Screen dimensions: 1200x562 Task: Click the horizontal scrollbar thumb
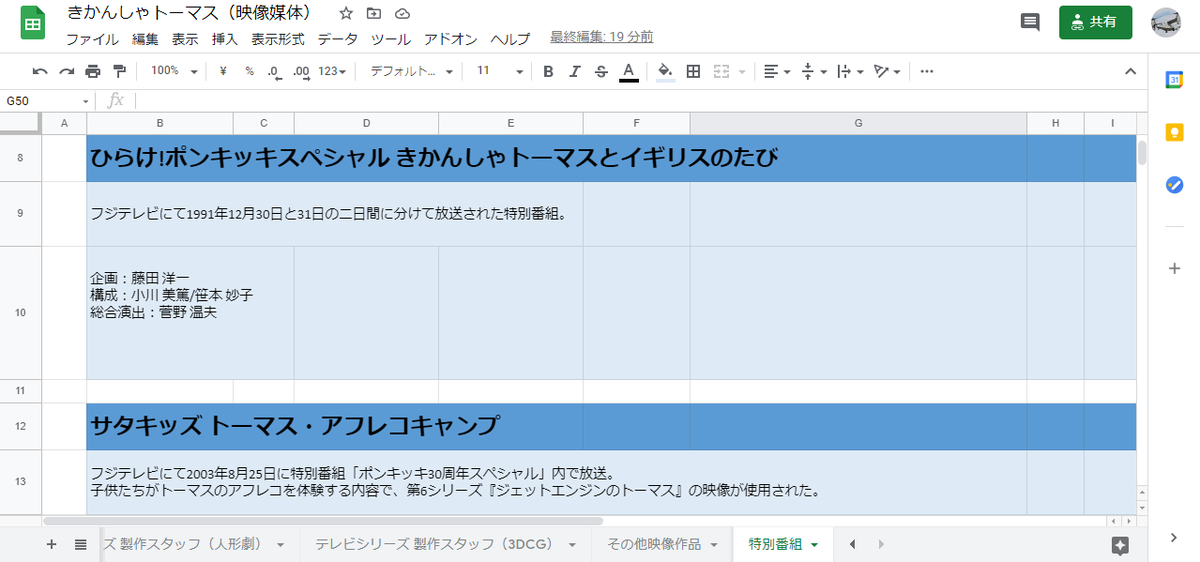[x=323, y=521]
